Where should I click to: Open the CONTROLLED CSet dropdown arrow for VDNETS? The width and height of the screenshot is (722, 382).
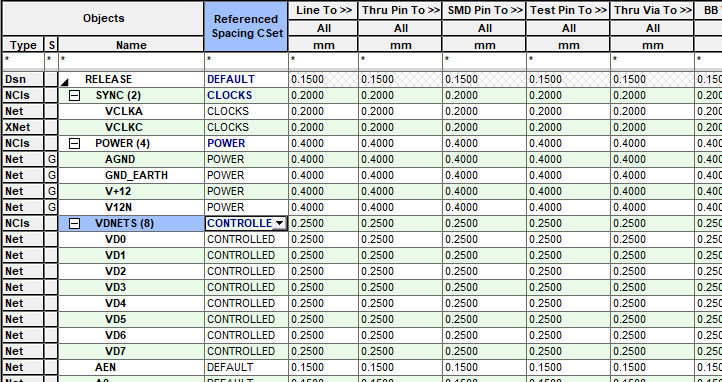click(279, 224)
